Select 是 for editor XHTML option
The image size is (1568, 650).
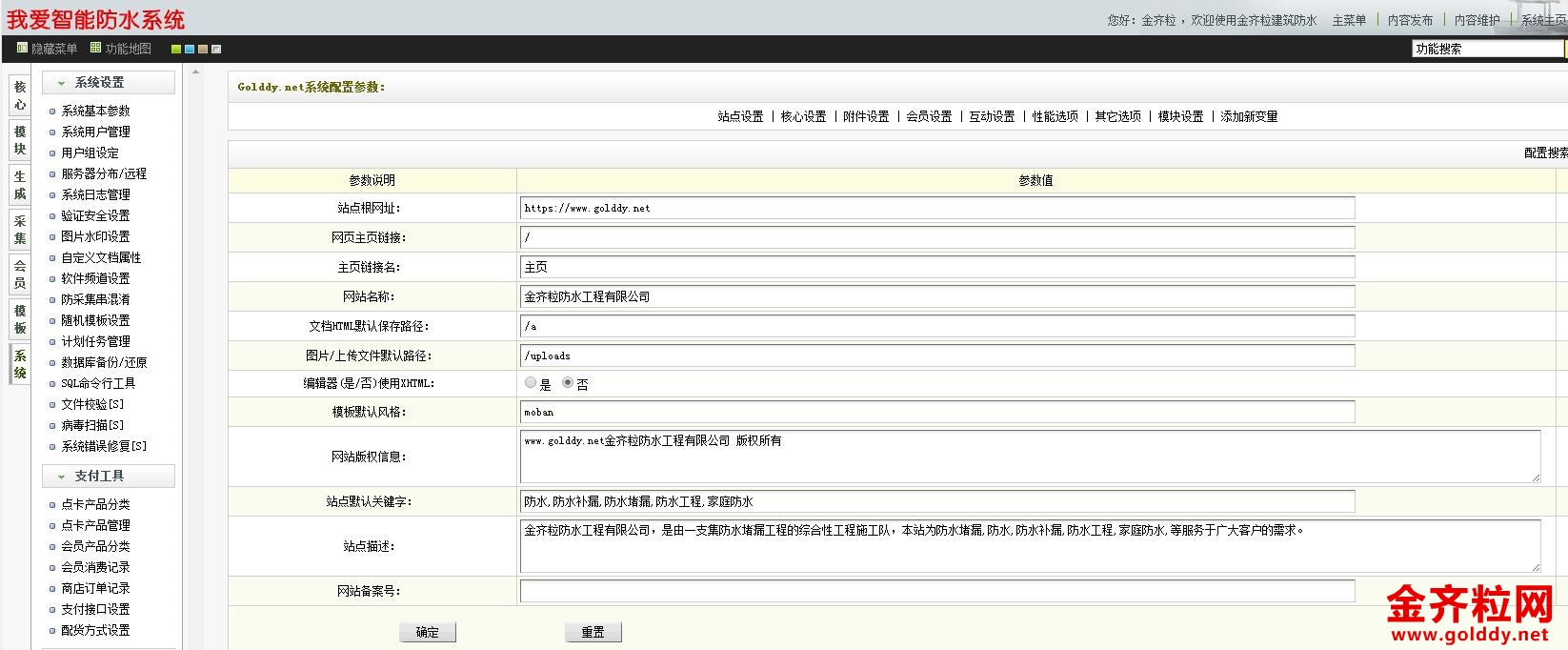(x=531, y=382)
